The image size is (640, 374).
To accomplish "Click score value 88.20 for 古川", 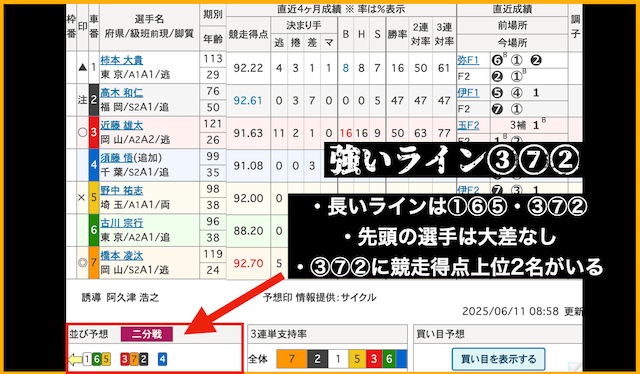I will point(248,231).
